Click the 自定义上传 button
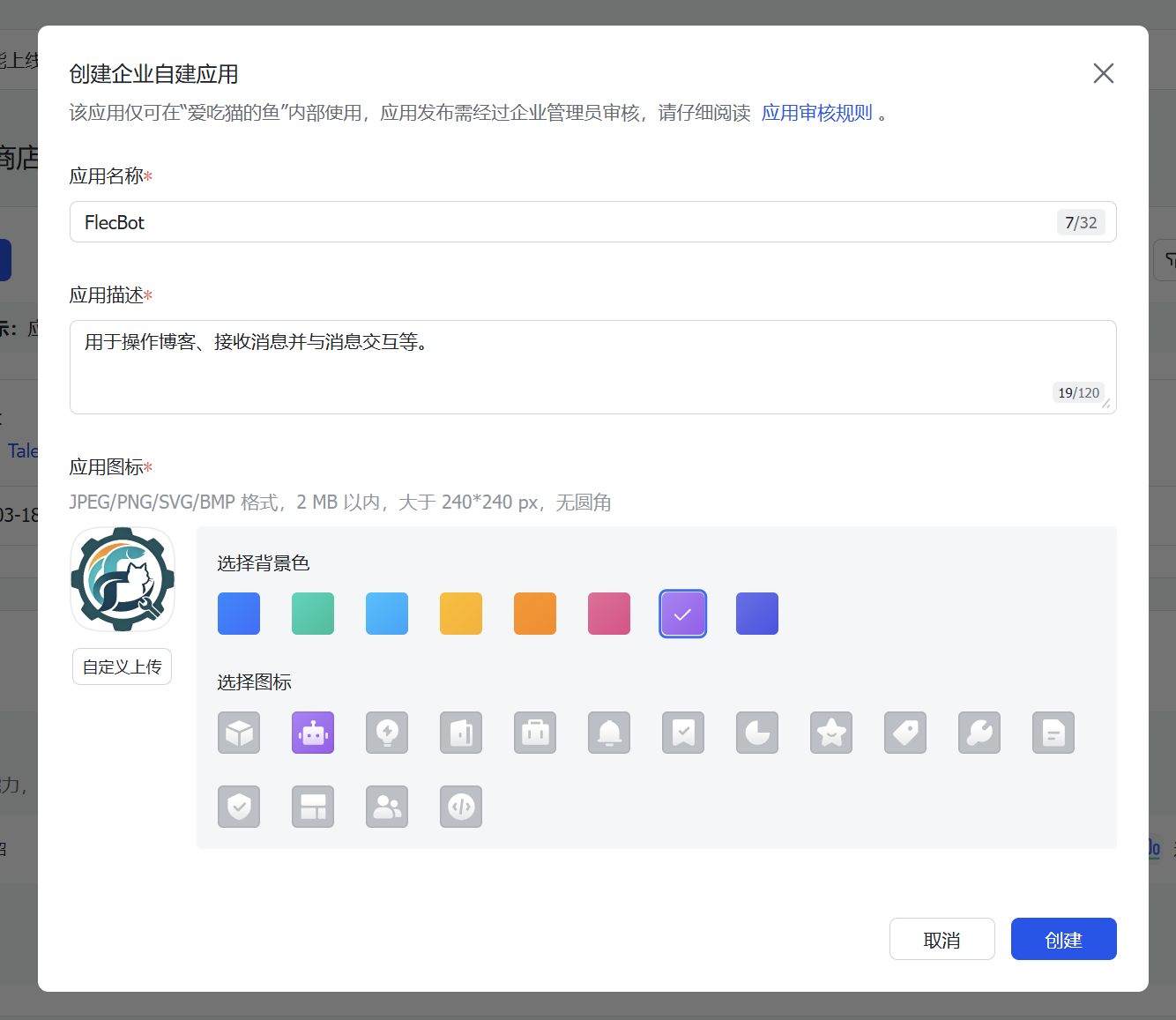This screenshot has height=1020, width=1176. pos(122,666)
